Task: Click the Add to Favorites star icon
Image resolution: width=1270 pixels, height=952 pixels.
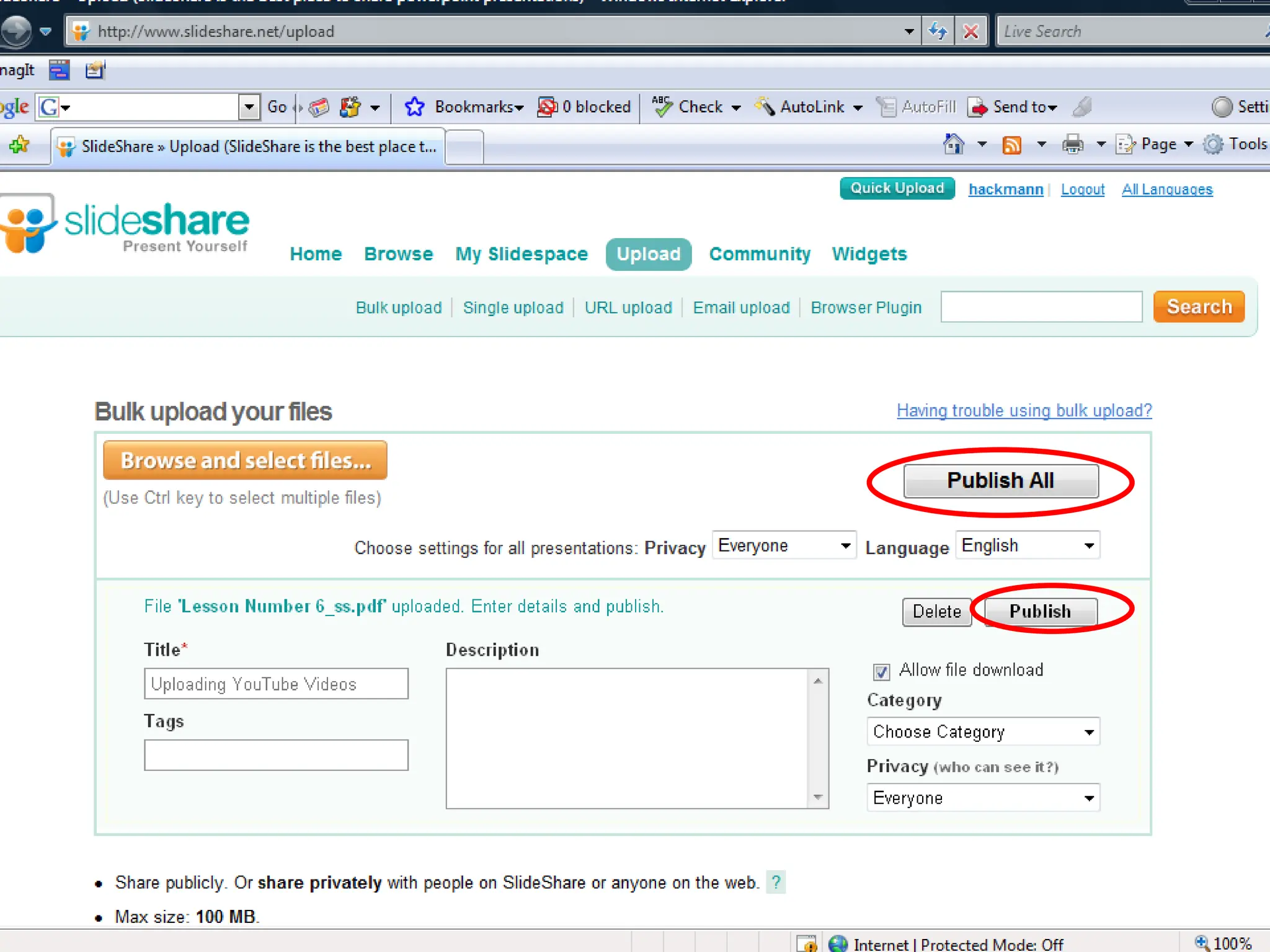Action: coord(19,145)
